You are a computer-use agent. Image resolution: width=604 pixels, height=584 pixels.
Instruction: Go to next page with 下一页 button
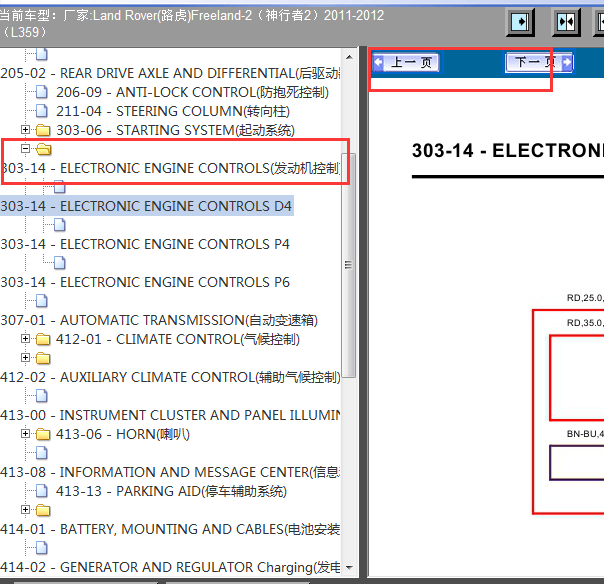tap(539, 62)
